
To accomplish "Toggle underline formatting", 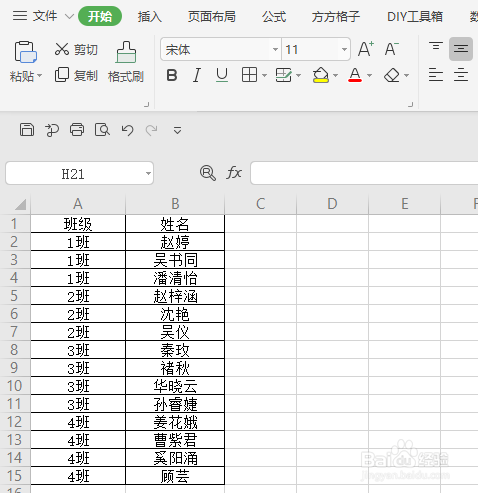I will pos(222,75).
